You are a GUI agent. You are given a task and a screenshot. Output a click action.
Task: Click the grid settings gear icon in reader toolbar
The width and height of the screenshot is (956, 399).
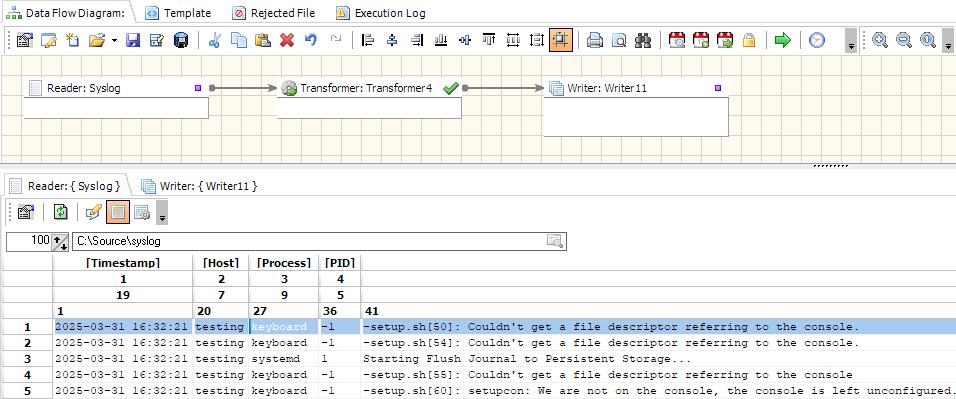(x=142, y=212)
